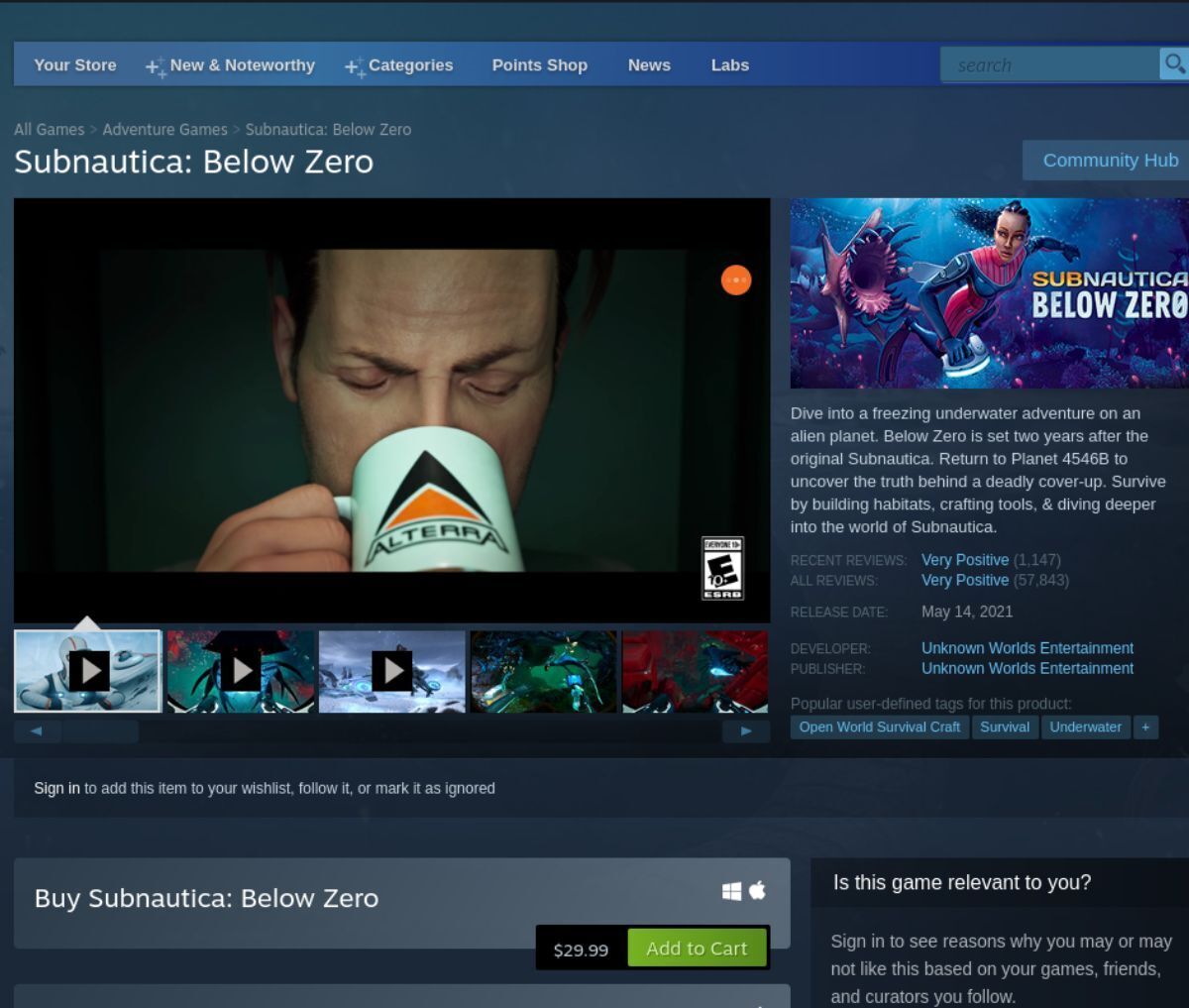This screenshot has width=1189, height=1008.
Task: Add Subnautica: Below Zero to cart
Action: 697,949
